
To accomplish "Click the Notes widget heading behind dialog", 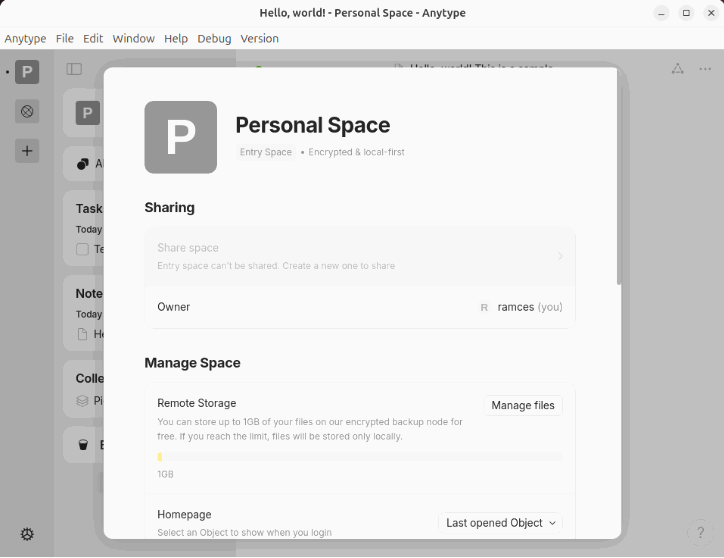I will coord(89,293).
